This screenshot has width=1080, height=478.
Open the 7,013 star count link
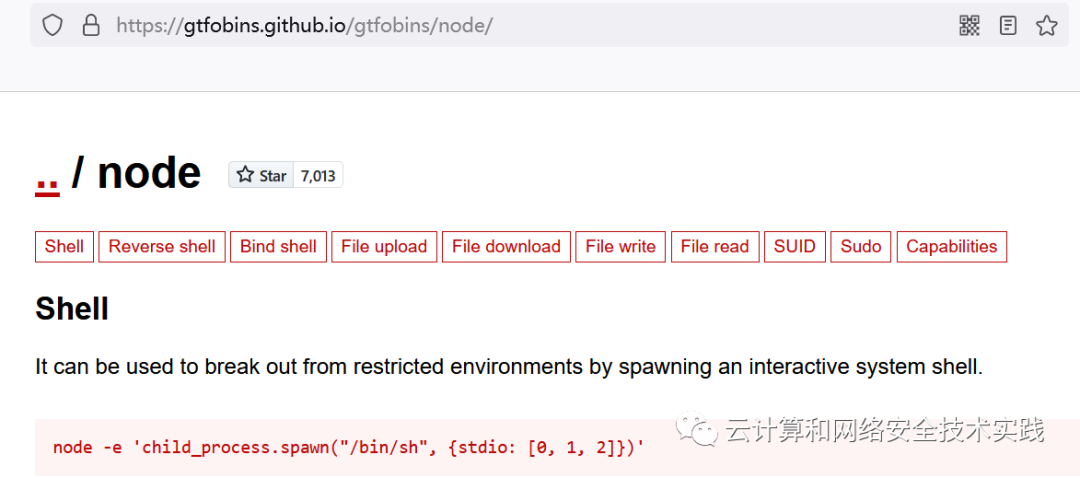318,175
